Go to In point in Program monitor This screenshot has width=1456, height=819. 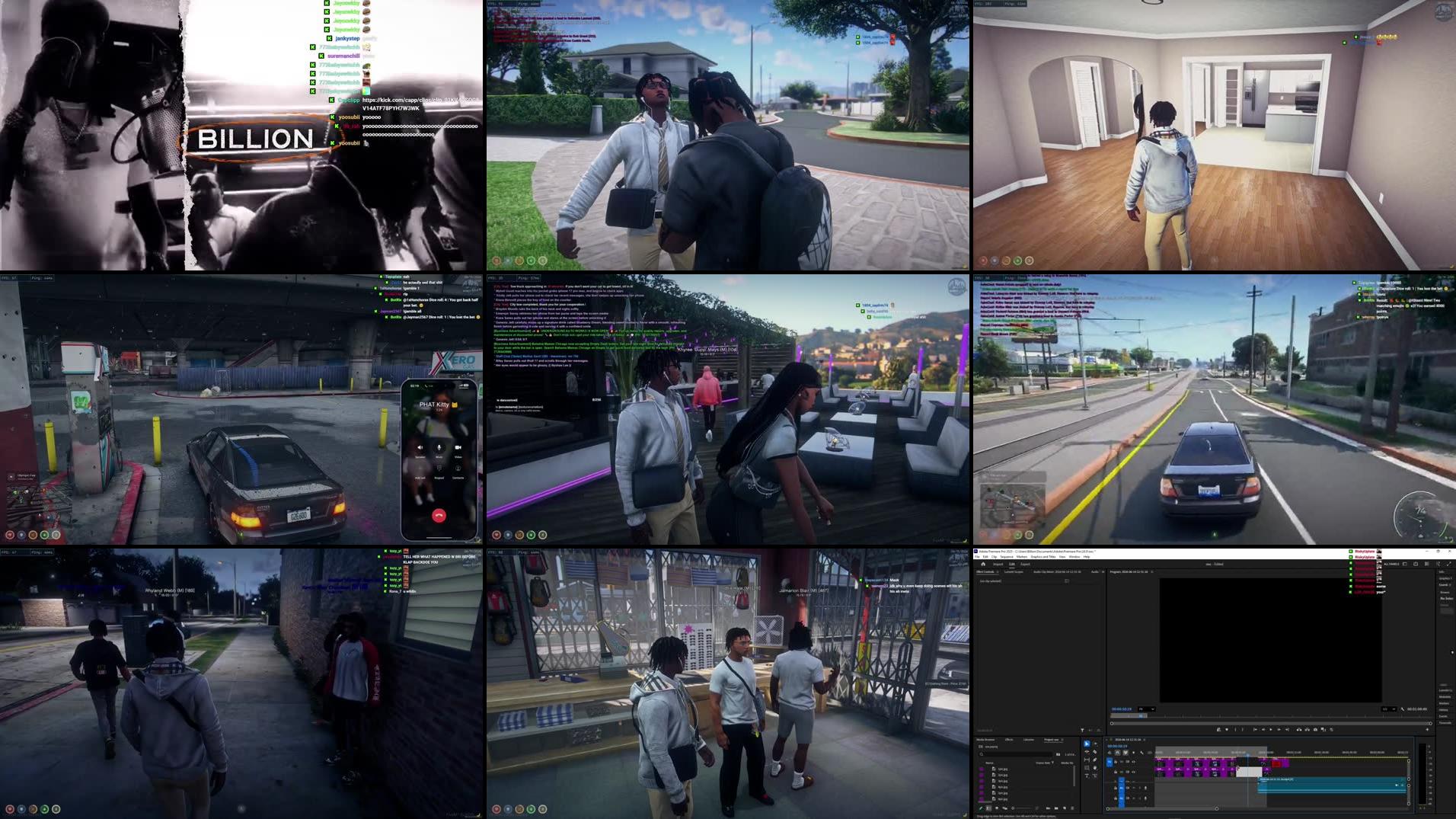[x=1255, y=729]
